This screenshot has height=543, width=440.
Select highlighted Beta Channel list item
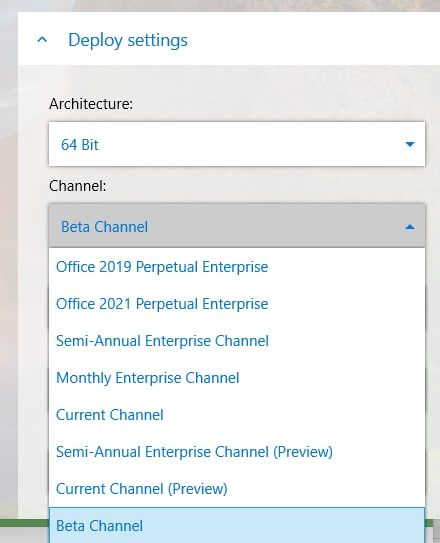237,526
